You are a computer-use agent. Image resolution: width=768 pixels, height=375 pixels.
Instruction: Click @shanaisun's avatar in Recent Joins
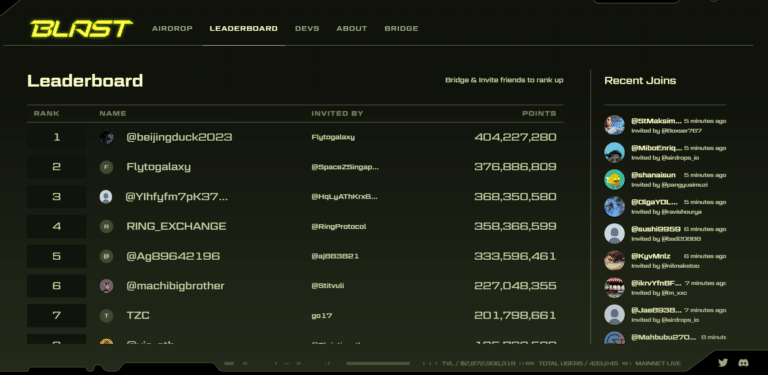pyautogui.click(x=614, y=180)
